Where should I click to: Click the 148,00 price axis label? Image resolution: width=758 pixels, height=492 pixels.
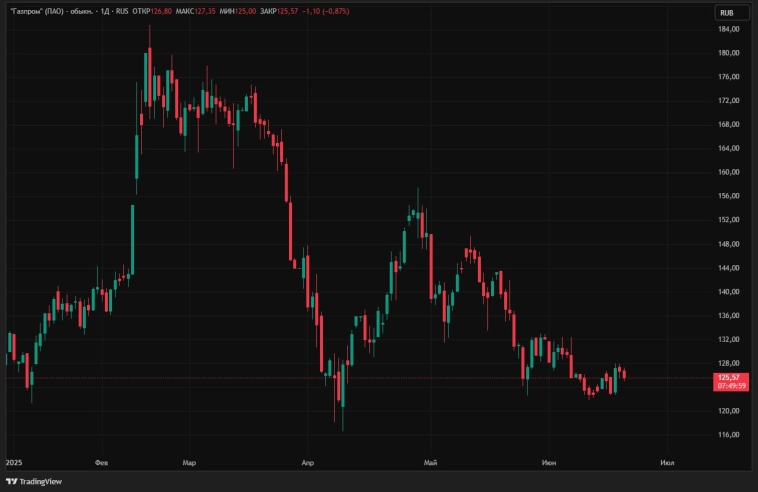(729, 244)
